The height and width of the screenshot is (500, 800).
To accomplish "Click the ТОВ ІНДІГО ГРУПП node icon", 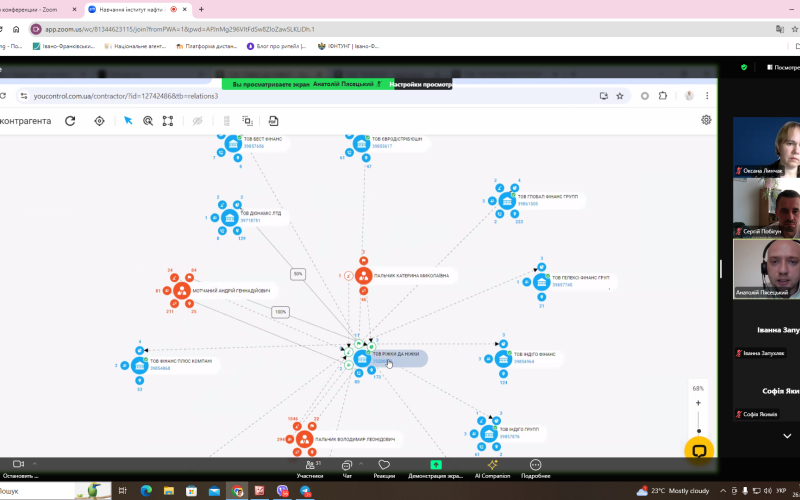I will pyautogui.click(x=489, y=434).
